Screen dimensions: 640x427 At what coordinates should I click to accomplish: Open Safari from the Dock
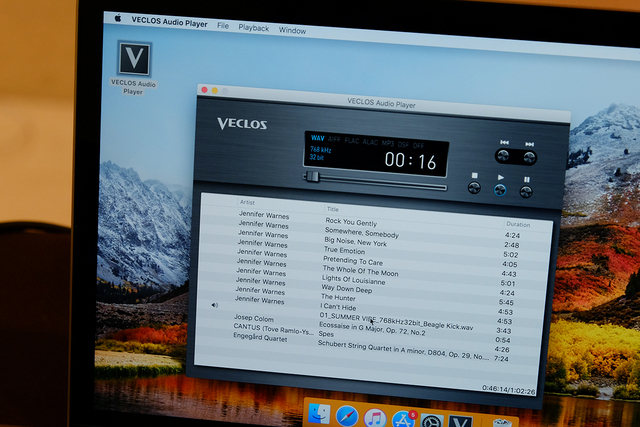click(347, 416)
